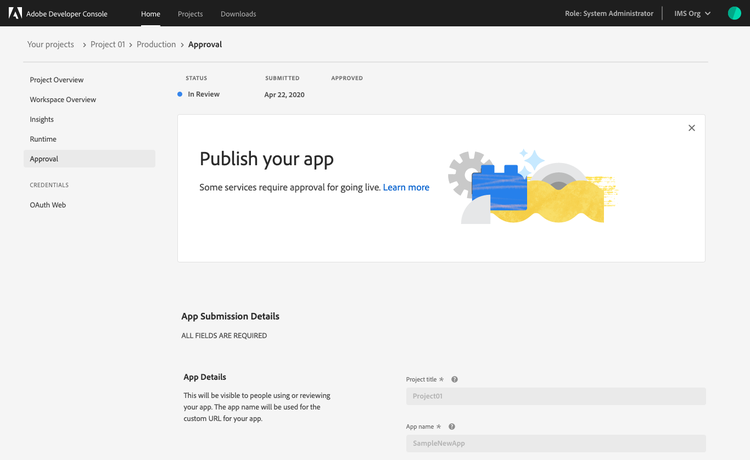Select Production breadcrumb item

coord(156,44)
